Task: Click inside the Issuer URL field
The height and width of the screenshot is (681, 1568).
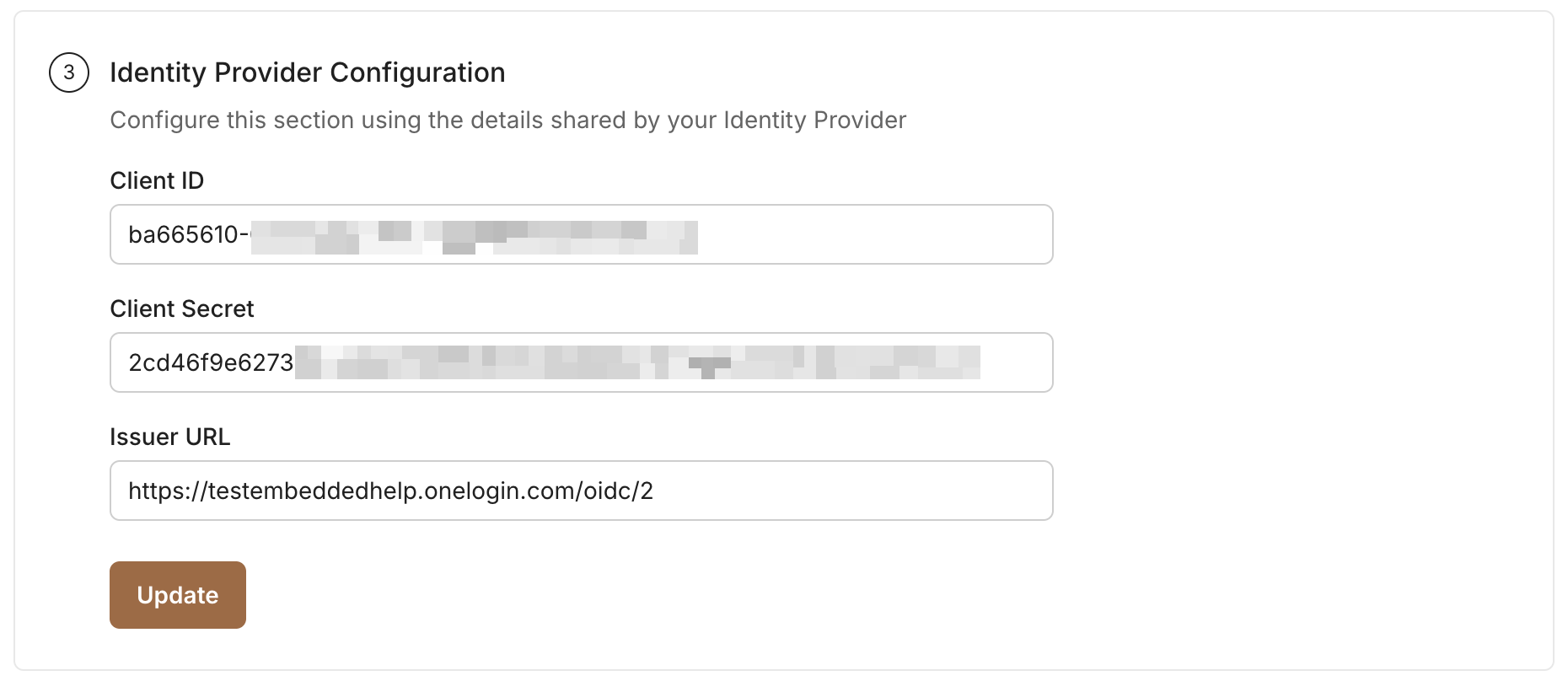Action: tap(580, 491)
